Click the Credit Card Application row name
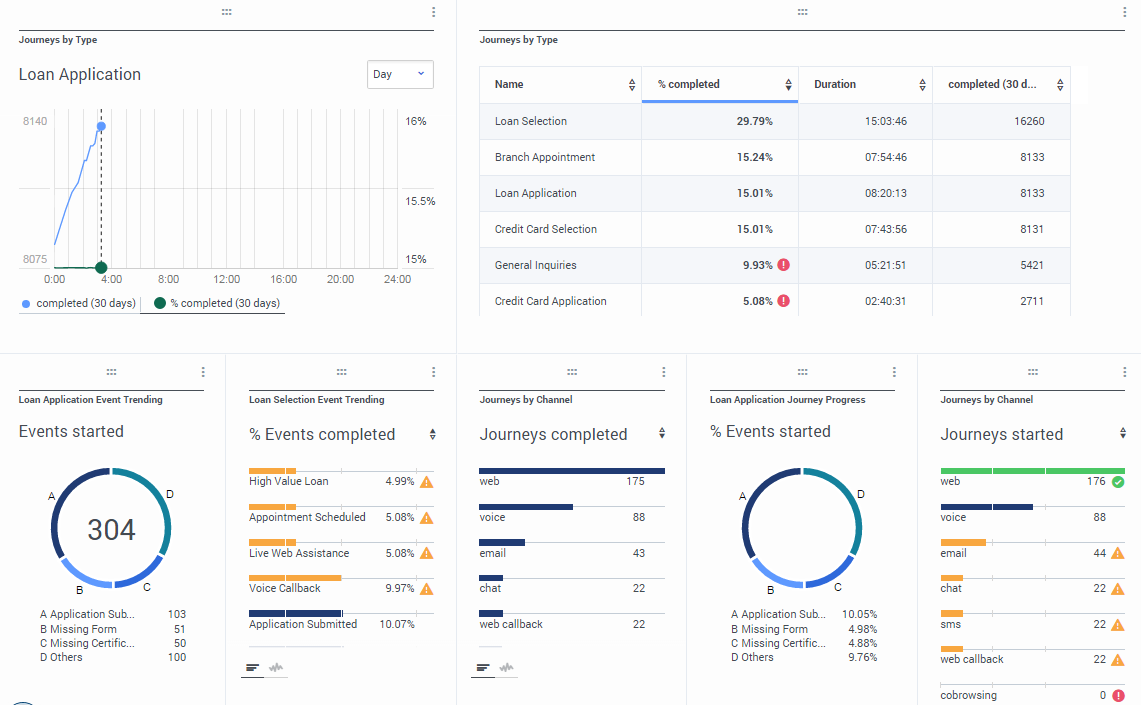 550,301
